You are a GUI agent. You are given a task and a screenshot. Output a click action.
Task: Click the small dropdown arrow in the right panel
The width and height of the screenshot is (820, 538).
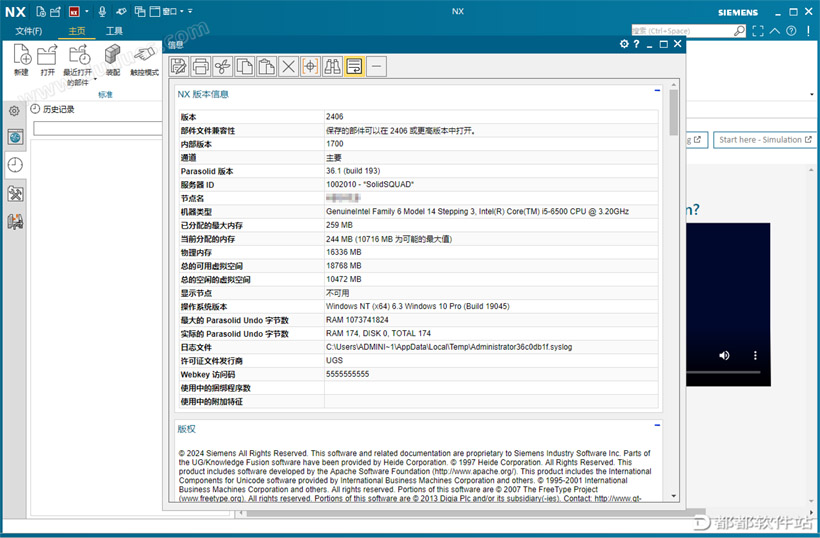pos(812,95)
